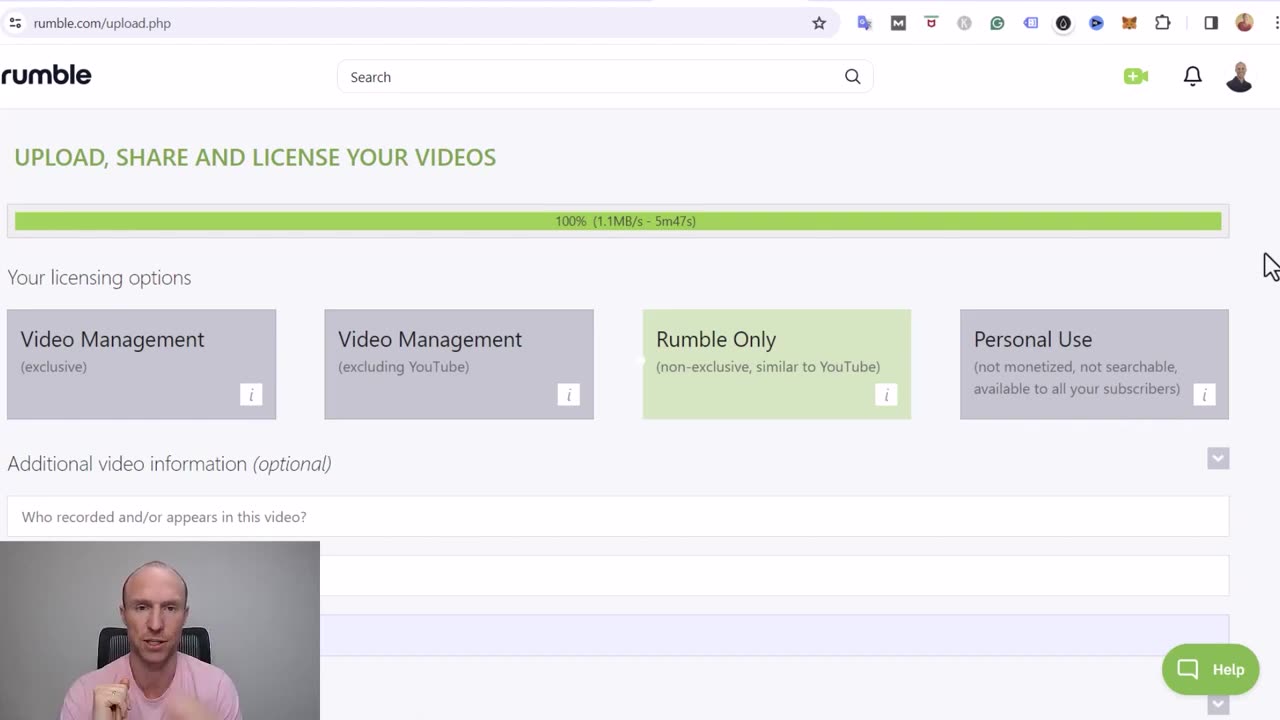Click the upload progress bar at 100%

(618, 221)
